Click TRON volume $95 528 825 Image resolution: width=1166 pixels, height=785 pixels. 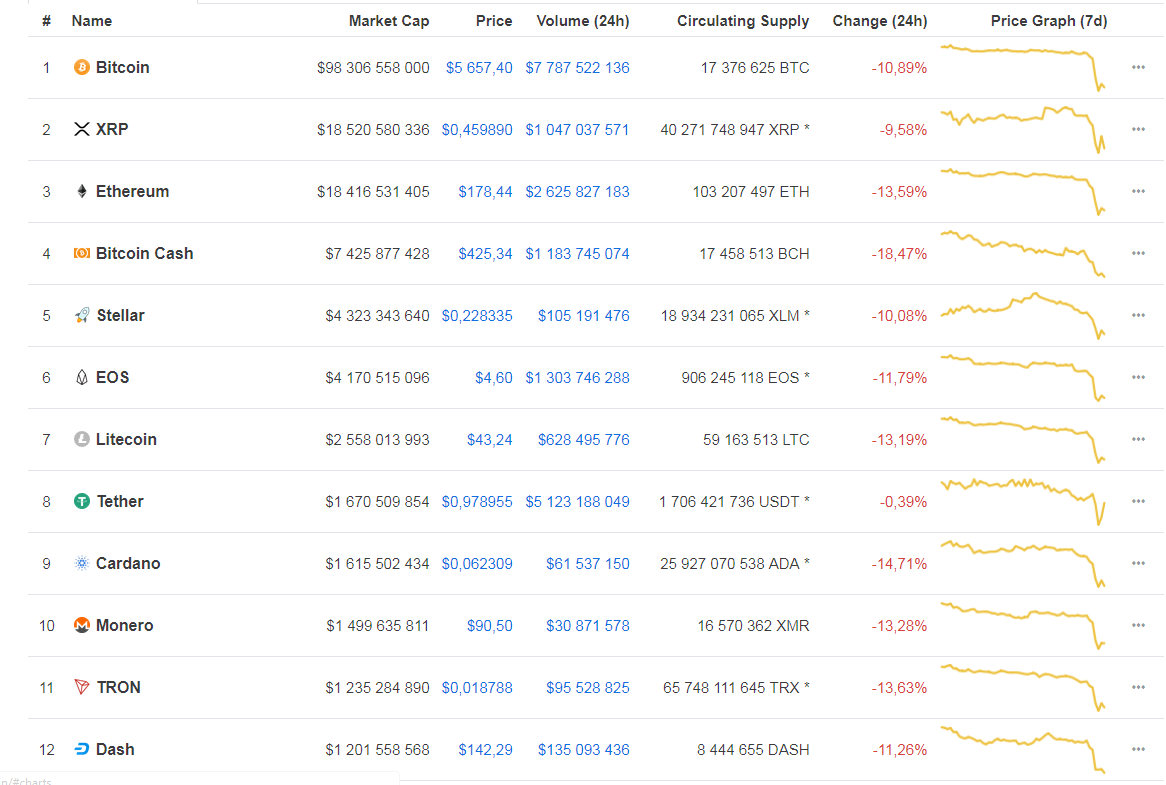coord(587,688)
